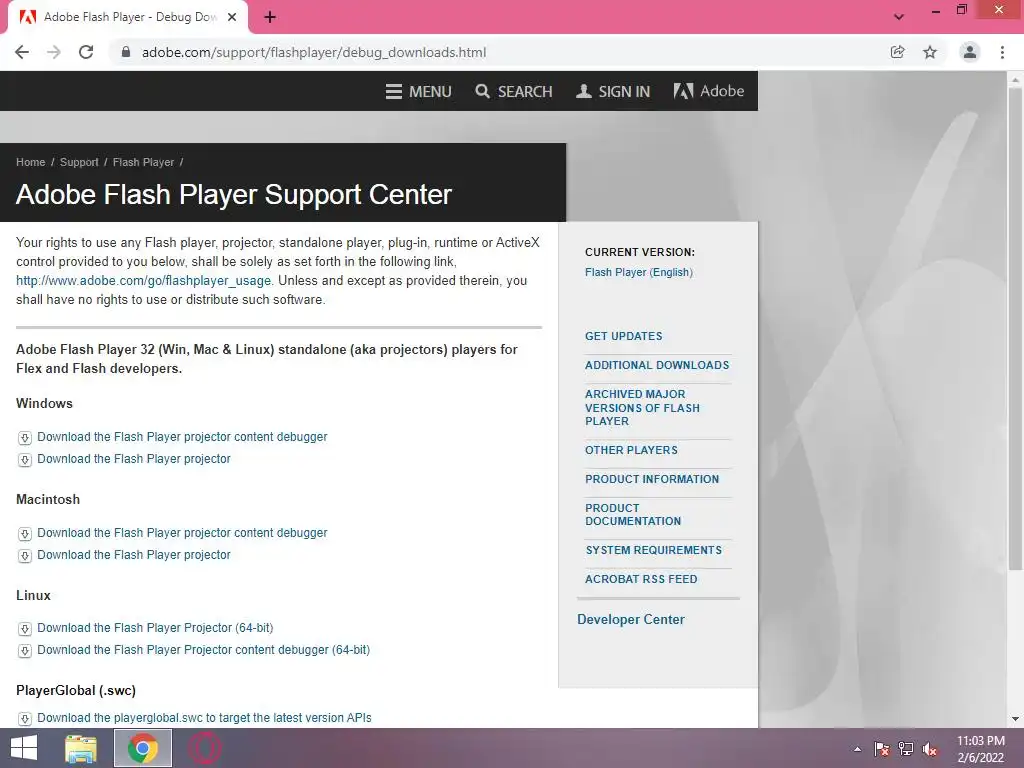Open File Explorer from taskbar

[x=81, y=748]
